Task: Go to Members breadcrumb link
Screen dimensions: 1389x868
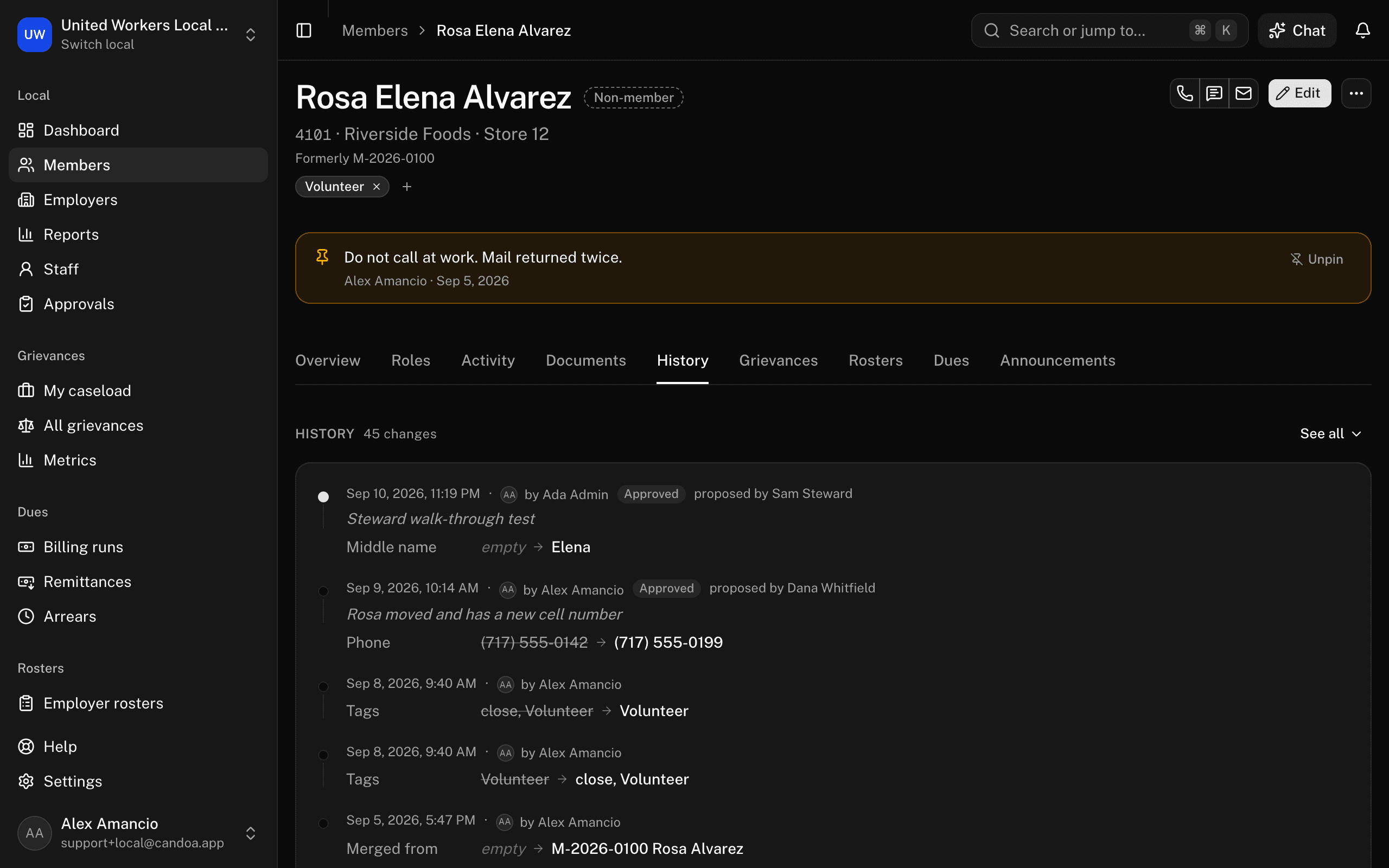Action: pyautogui.click(x=375, y=30)
